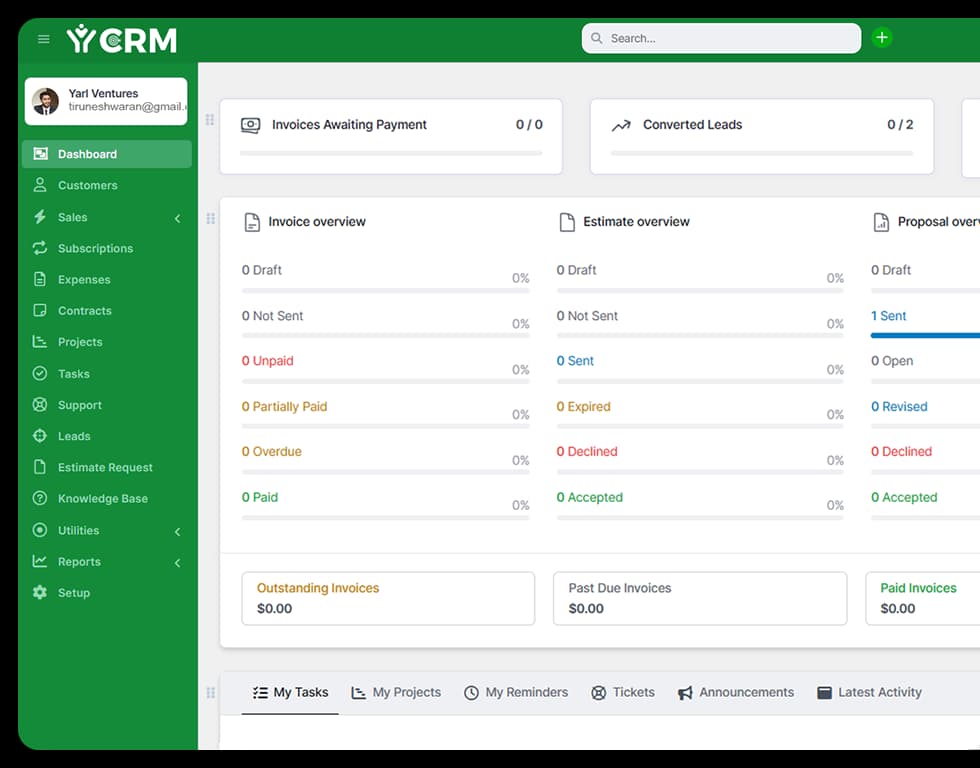980x768 pixels.
Task: Click the Dashboard sidebar icon
Action: (40, 154)
